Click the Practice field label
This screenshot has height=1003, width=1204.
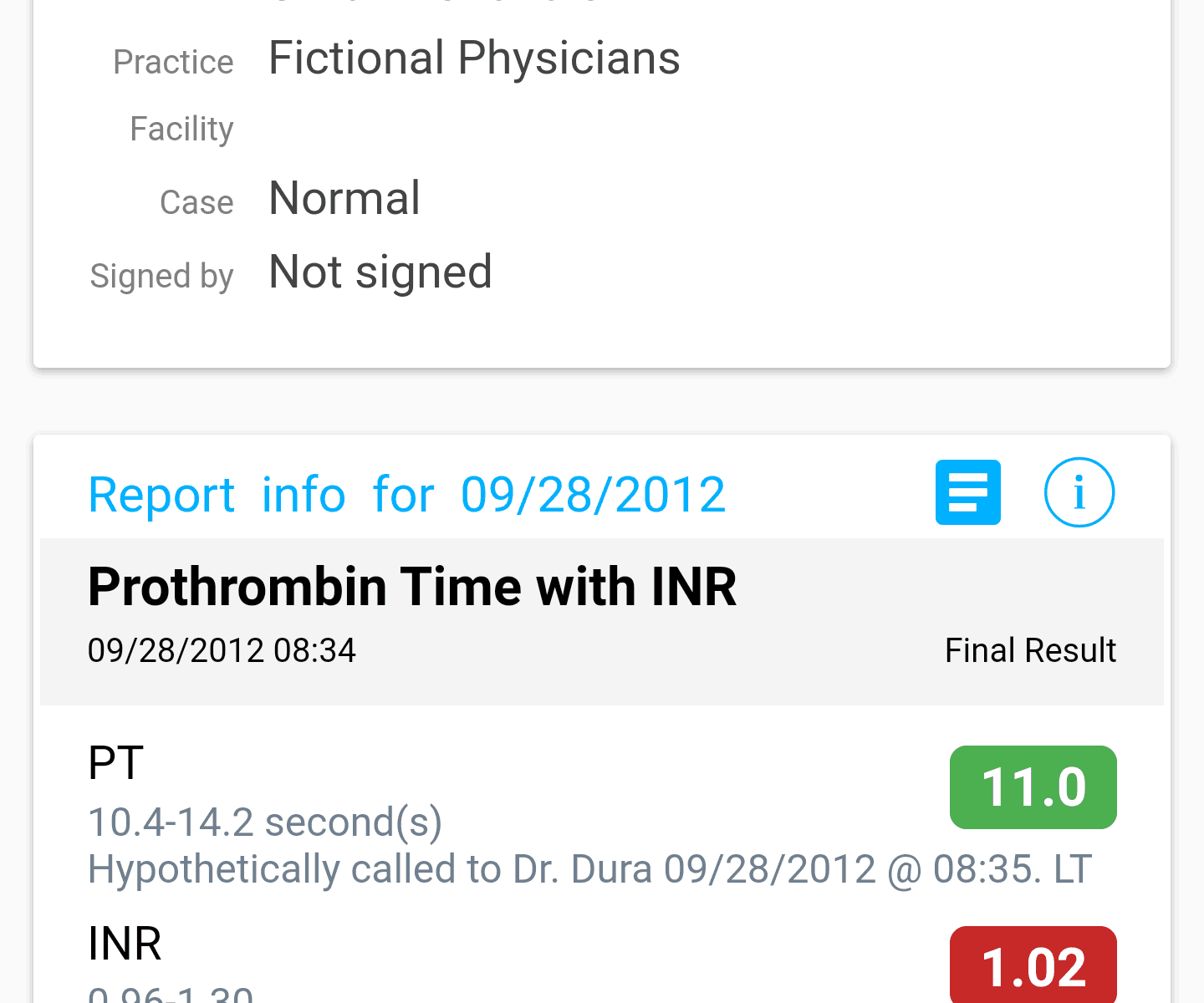[173, 62]
